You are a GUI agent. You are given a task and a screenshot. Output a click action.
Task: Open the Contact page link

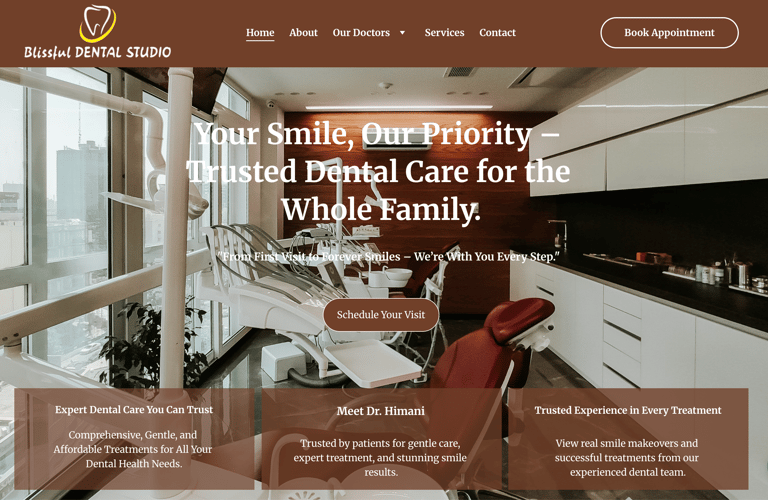pyautogui.click(x=497, y=33)
